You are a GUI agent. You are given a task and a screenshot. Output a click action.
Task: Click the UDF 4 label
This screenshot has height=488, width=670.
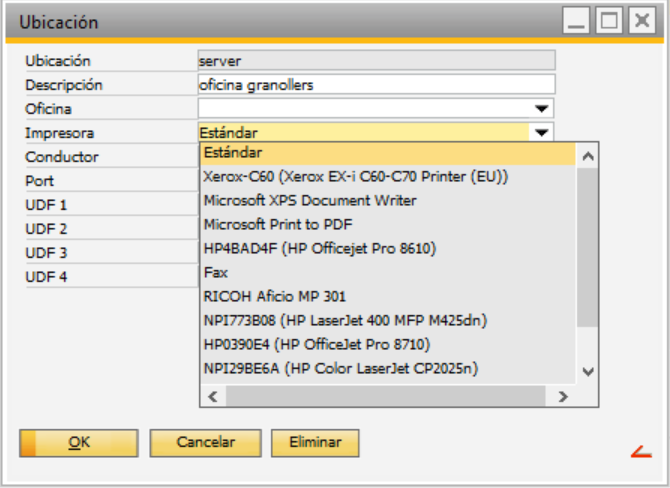tap(46, 277)
